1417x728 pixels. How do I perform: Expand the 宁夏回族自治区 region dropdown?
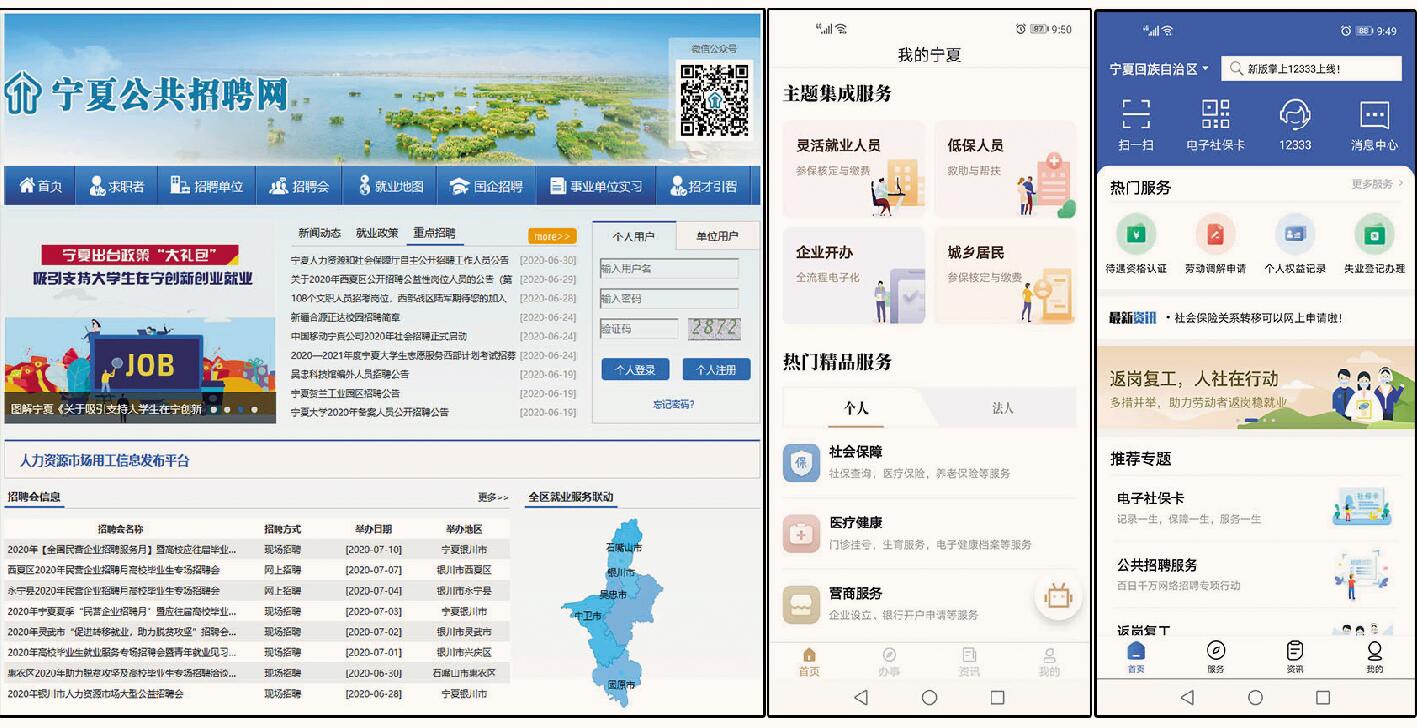(1159, 69)
